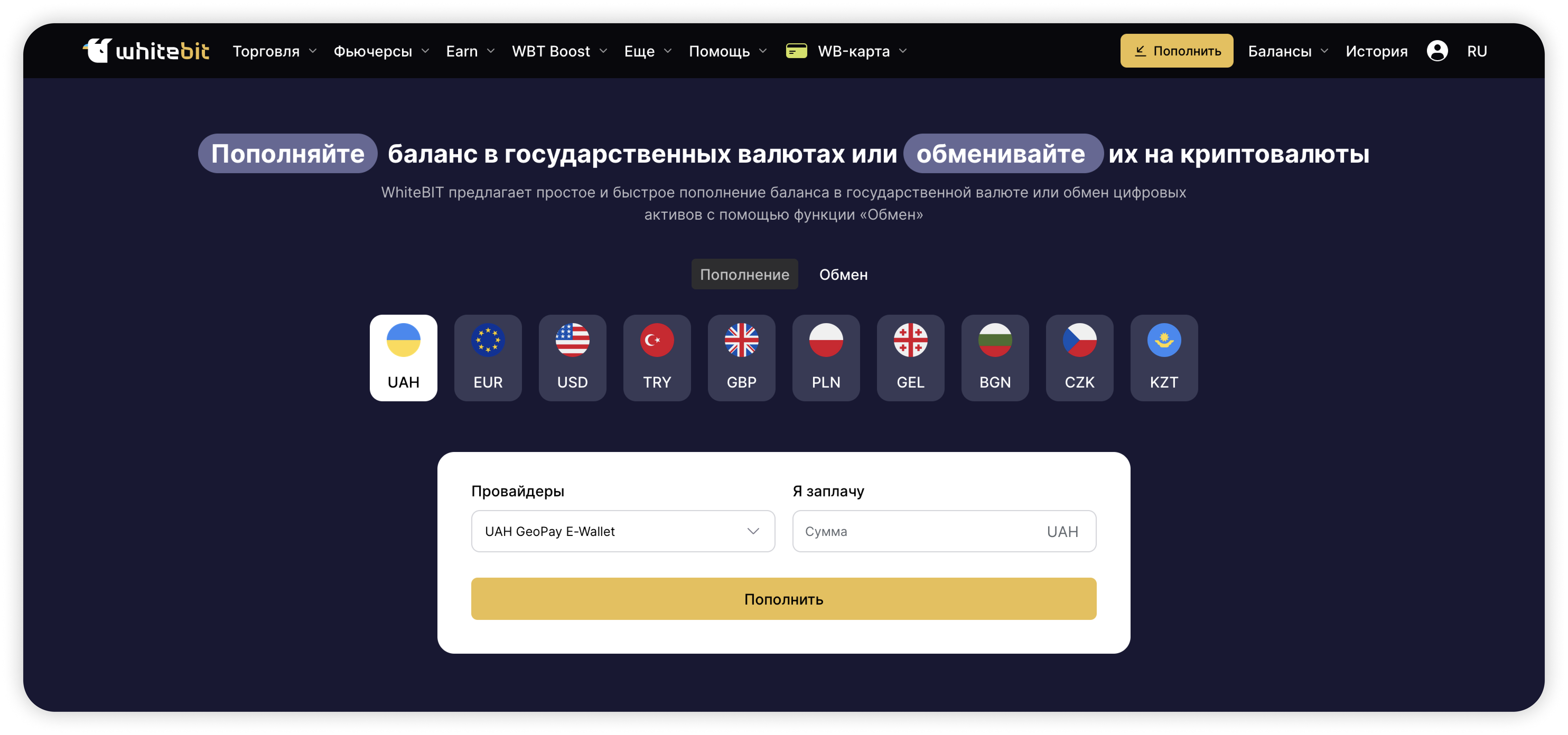Expand the Earn menu
The width and height of the screenshot is (1568, 735).
(470, 51)
